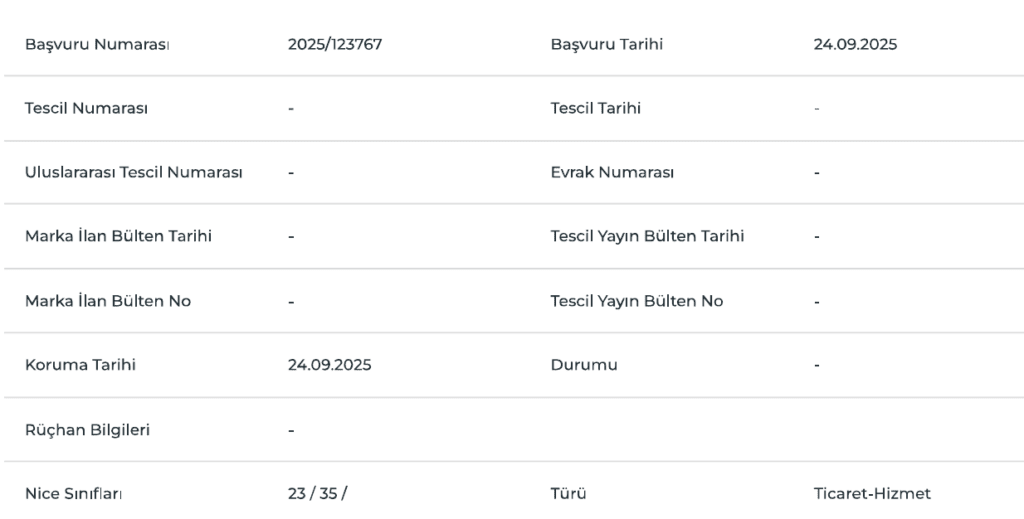The width and height of the screenshot is (1024, 519).
Task: Click the Koruma Tarihi date value
Action: pos(329,365)
